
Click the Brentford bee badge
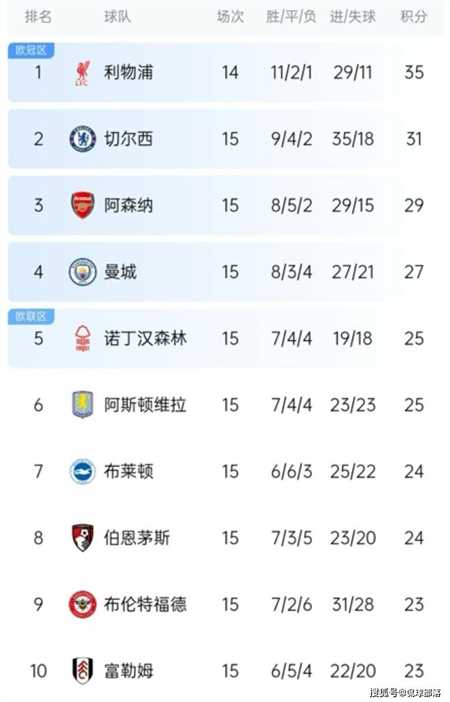[x=82, y=604]
